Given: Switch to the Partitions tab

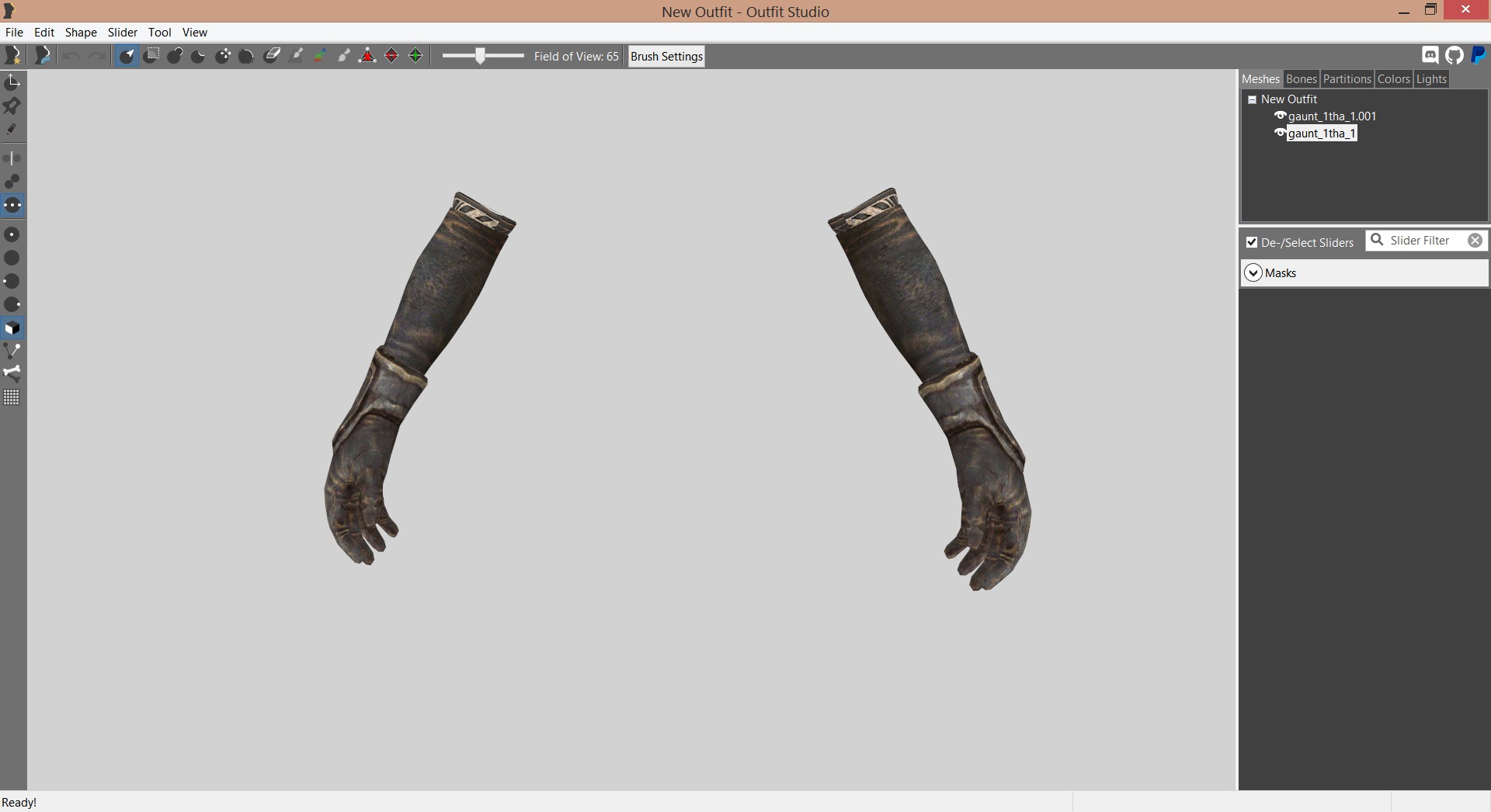Looking at the screenshot, I should point(1347,79).
